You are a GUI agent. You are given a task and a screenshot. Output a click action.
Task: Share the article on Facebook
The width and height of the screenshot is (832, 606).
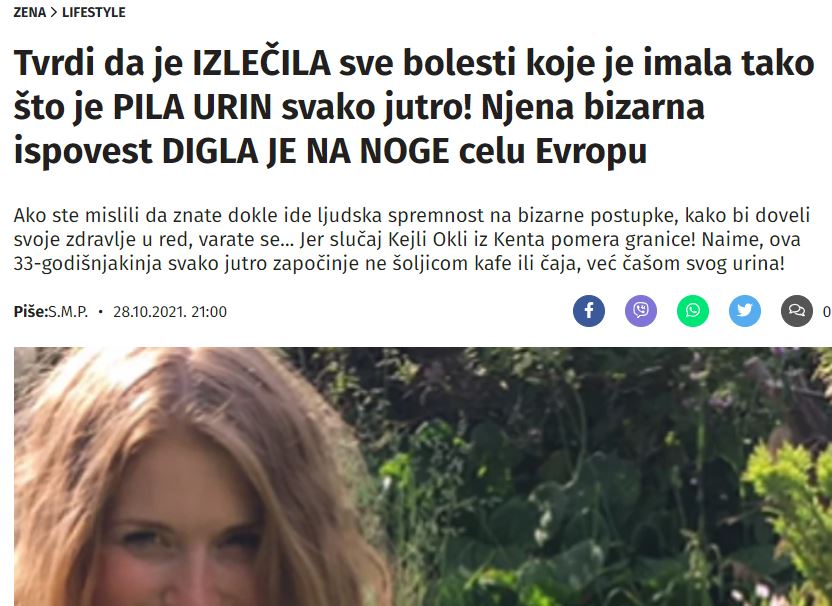[588, 310]
